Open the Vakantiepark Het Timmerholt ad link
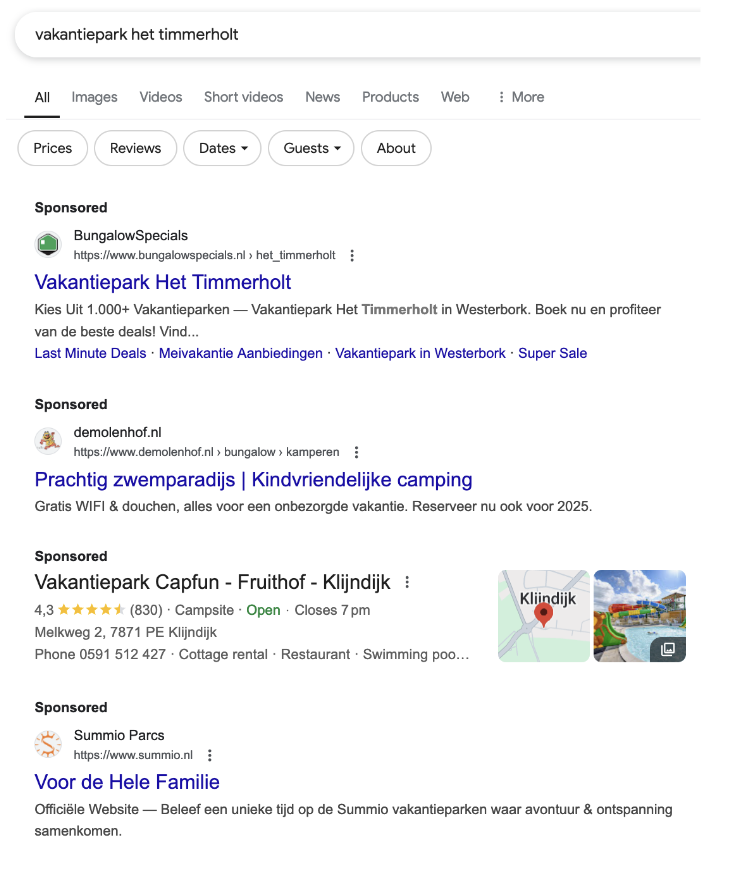 [x=163, y=282]
